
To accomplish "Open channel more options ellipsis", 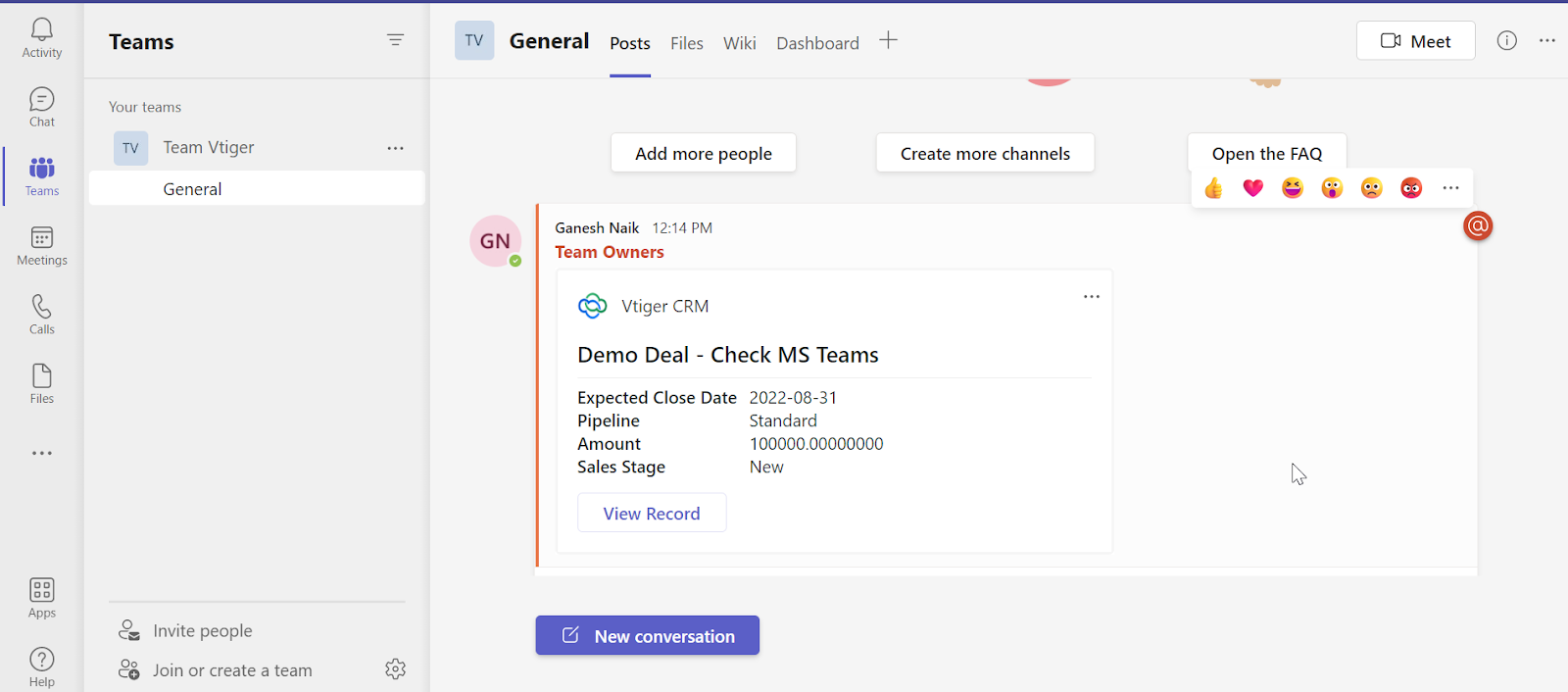I will pos(1547,40).
